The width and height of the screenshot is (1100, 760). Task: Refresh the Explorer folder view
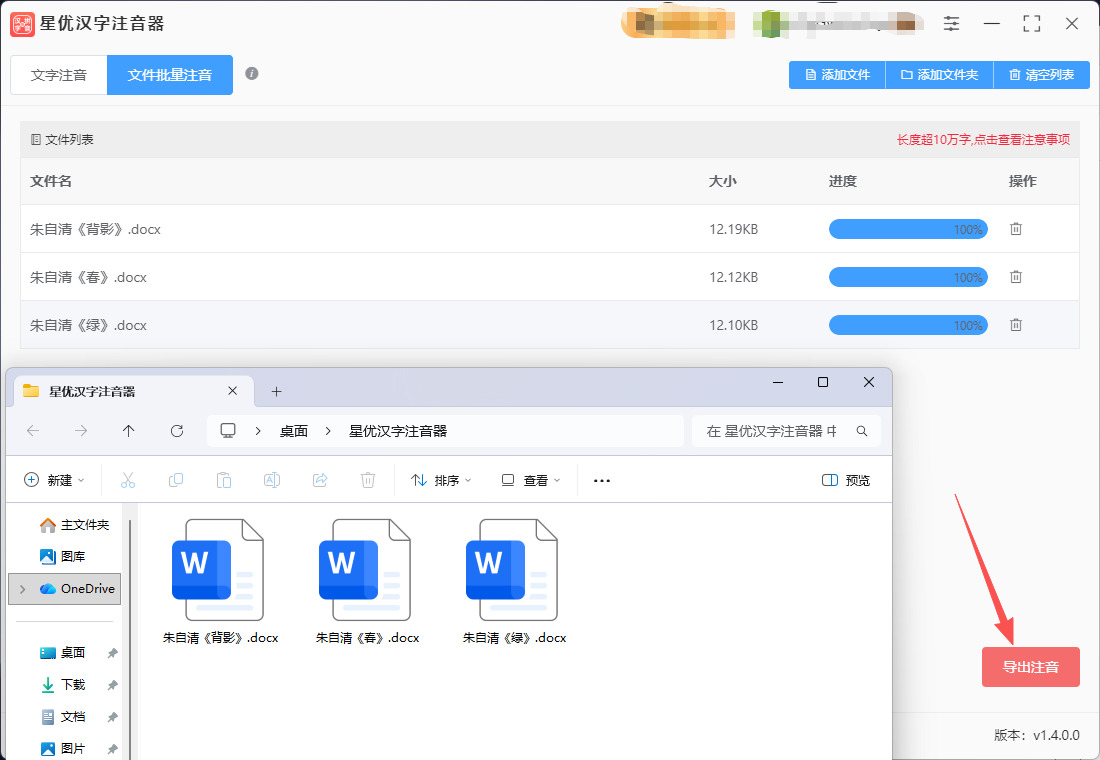point(177,431)
